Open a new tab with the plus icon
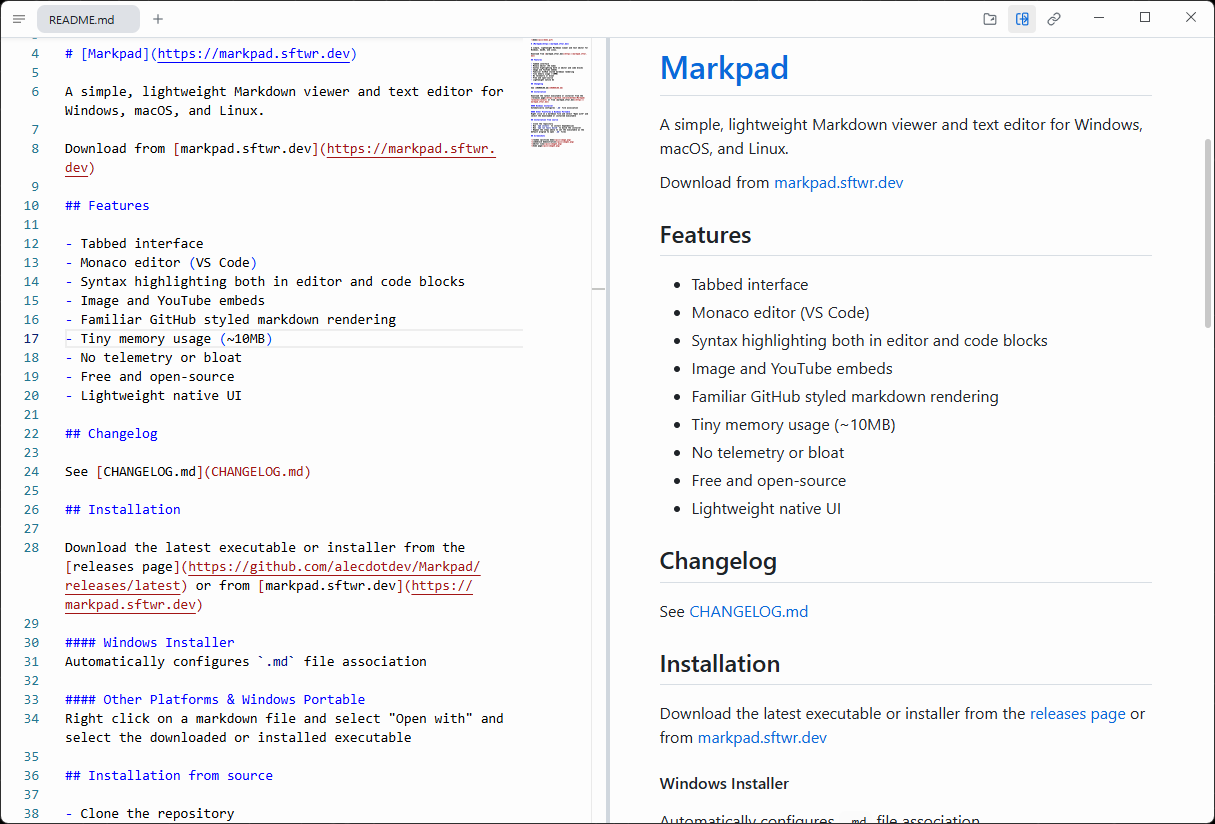Image resolution: width=1215 pixels, height=824 pixels. [157, 18]
